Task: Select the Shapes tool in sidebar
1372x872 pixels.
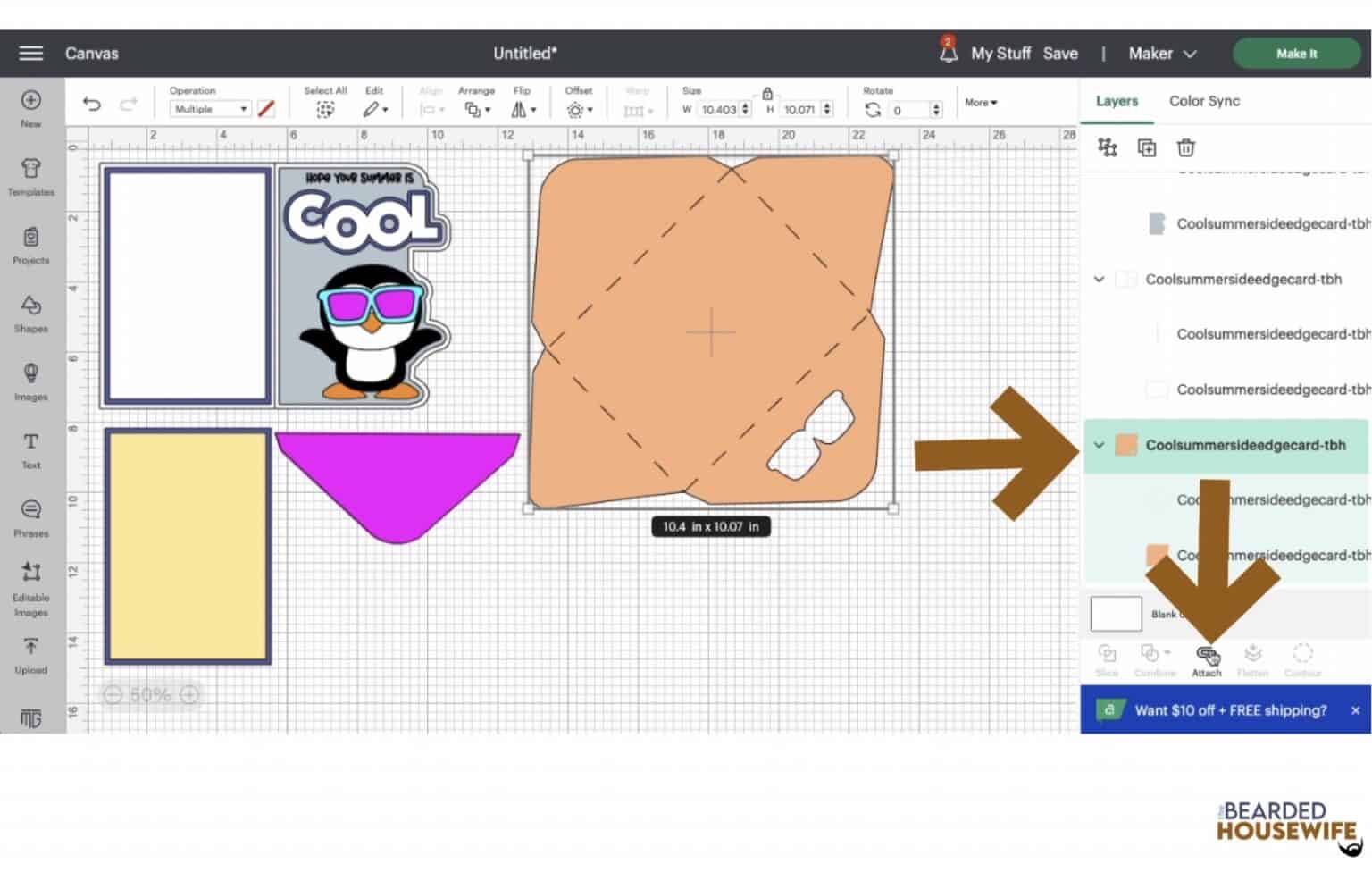Action: [x=30, y=313]
